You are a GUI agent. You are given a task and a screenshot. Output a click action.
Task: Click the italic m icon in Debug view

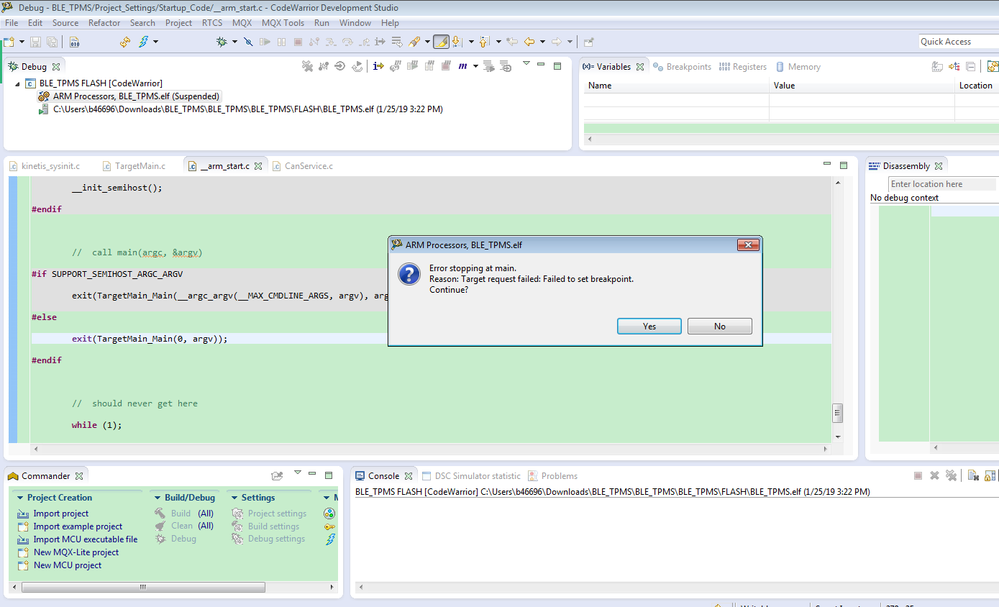463,66
